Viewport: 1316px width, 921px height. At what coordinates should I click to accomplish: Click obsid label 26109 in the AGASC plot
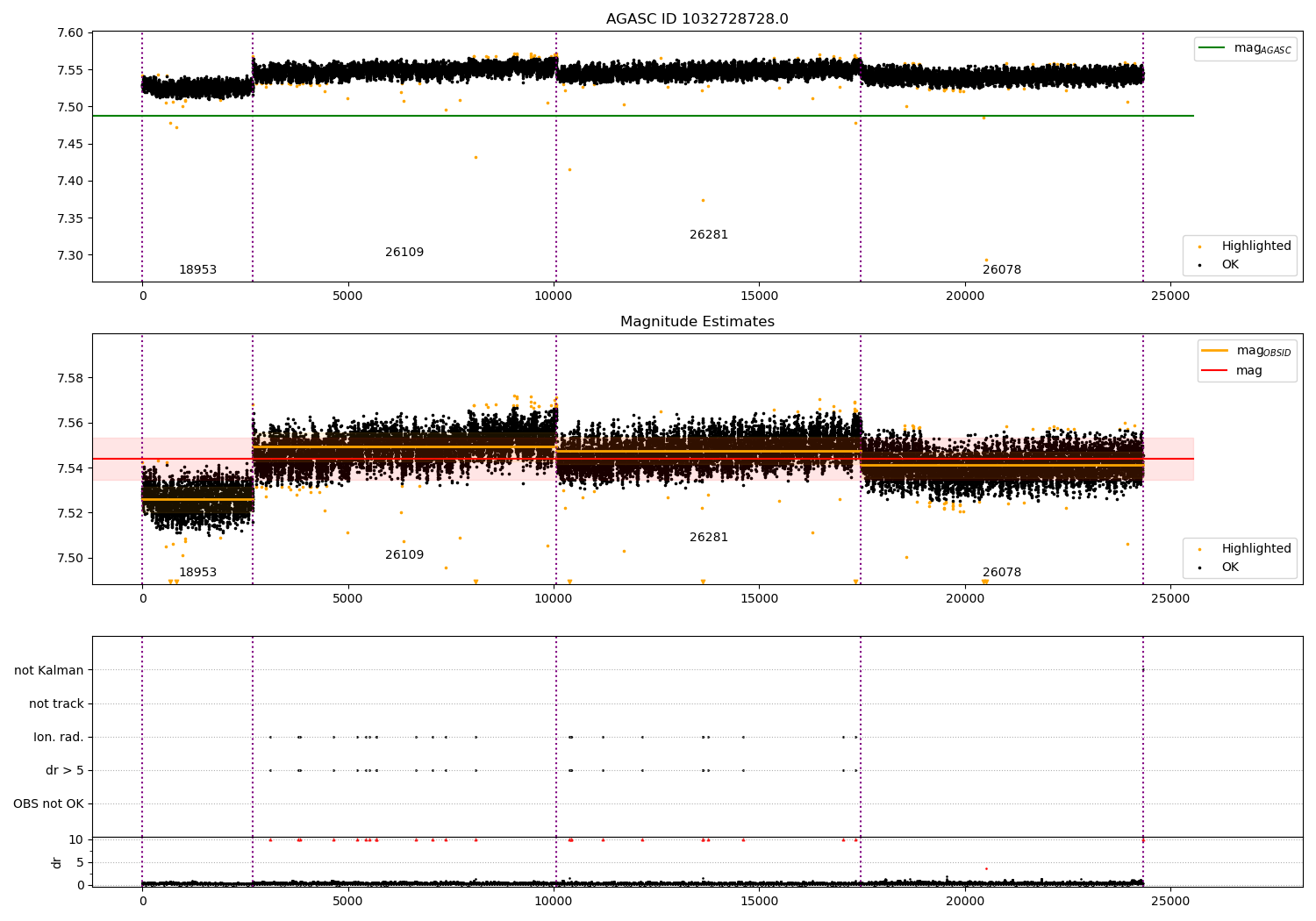(x=404, y=253)
